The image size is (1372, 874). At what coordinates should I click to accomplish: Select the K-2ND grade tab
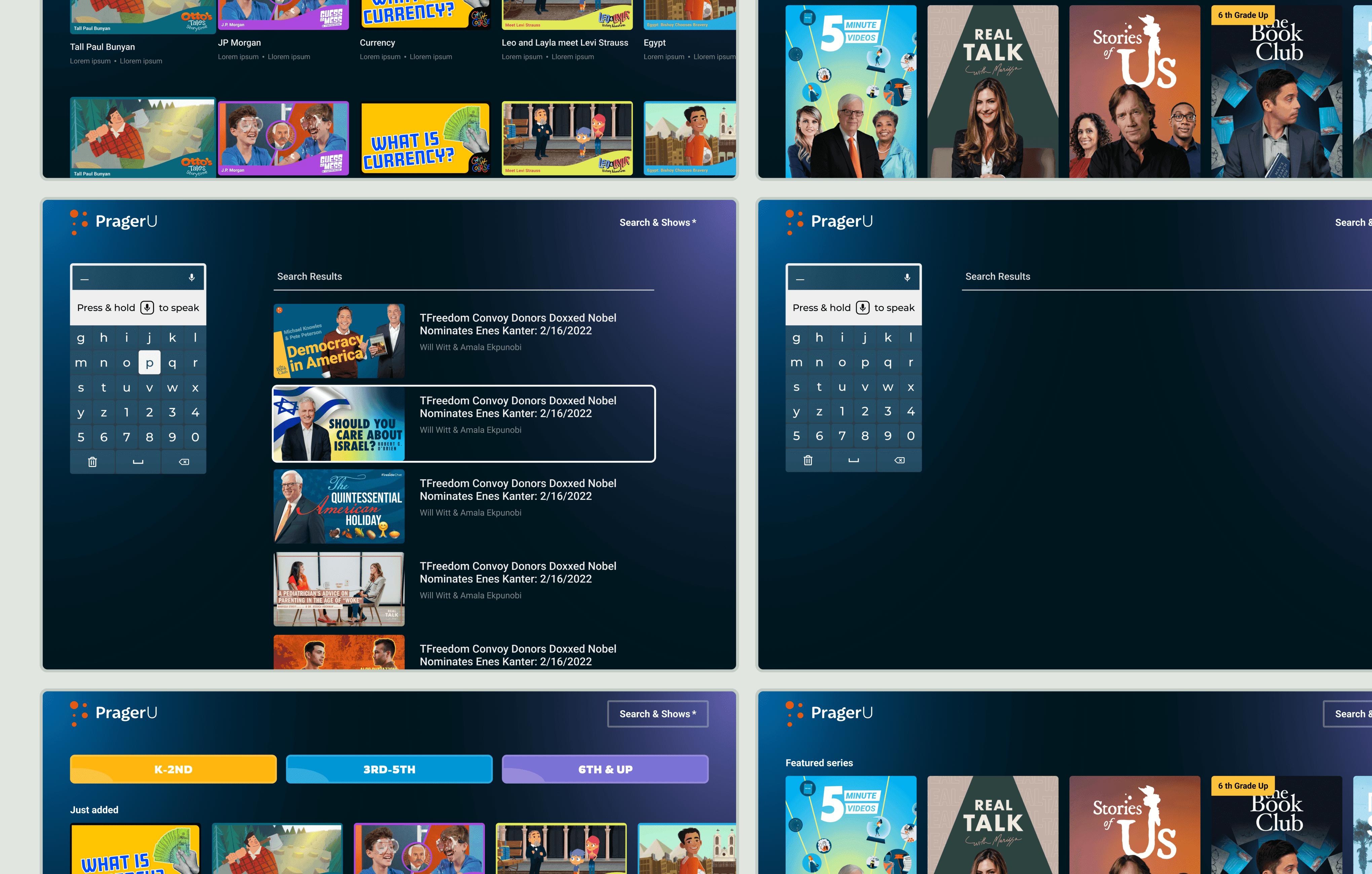pyautogui.click(x=173, y=769)
